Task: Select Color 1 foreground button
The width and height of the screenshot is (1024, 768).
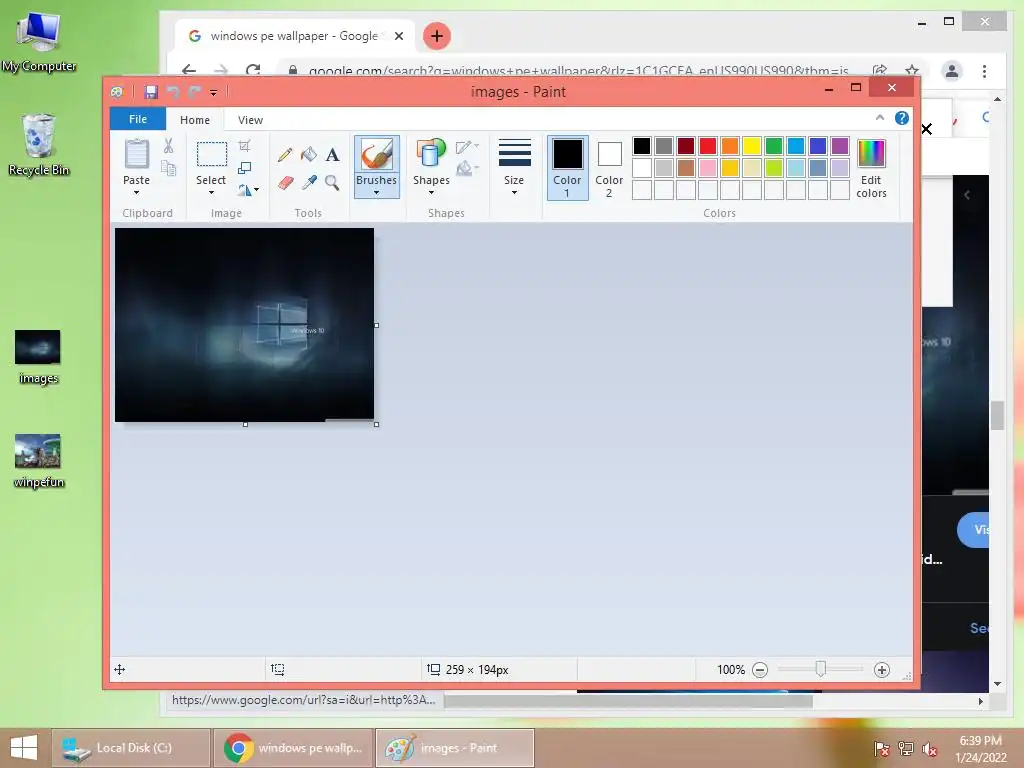Action: [x=568, y=167]
